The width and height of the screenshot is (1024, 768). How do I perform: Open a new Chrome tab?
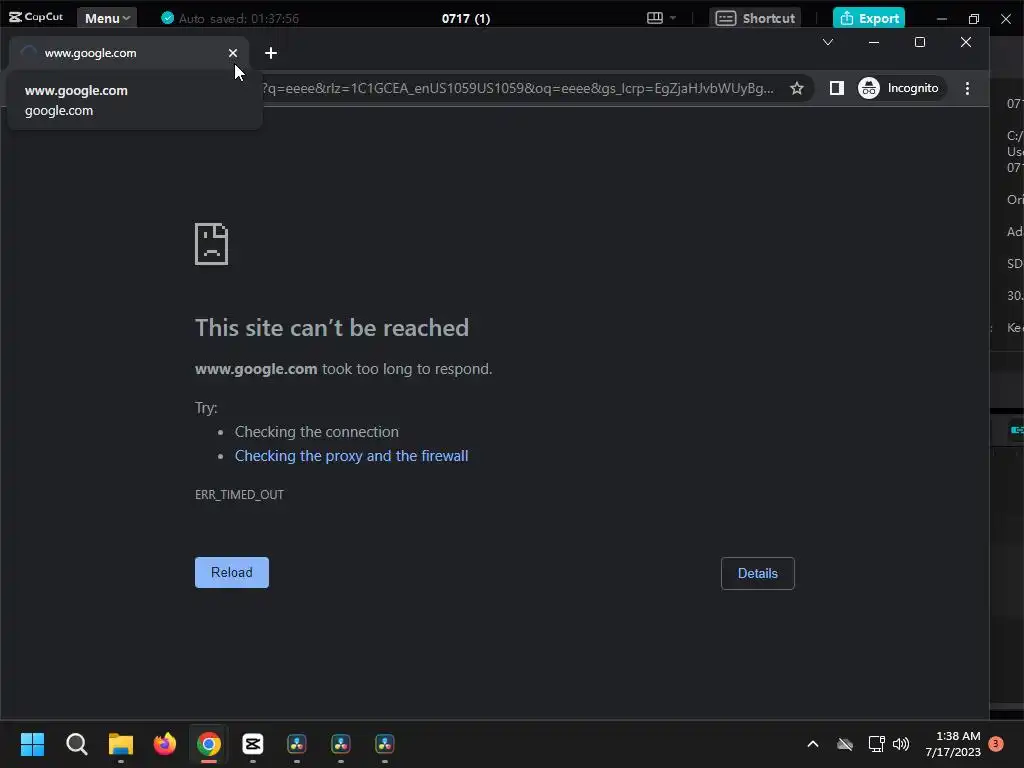tap(271, 53)
